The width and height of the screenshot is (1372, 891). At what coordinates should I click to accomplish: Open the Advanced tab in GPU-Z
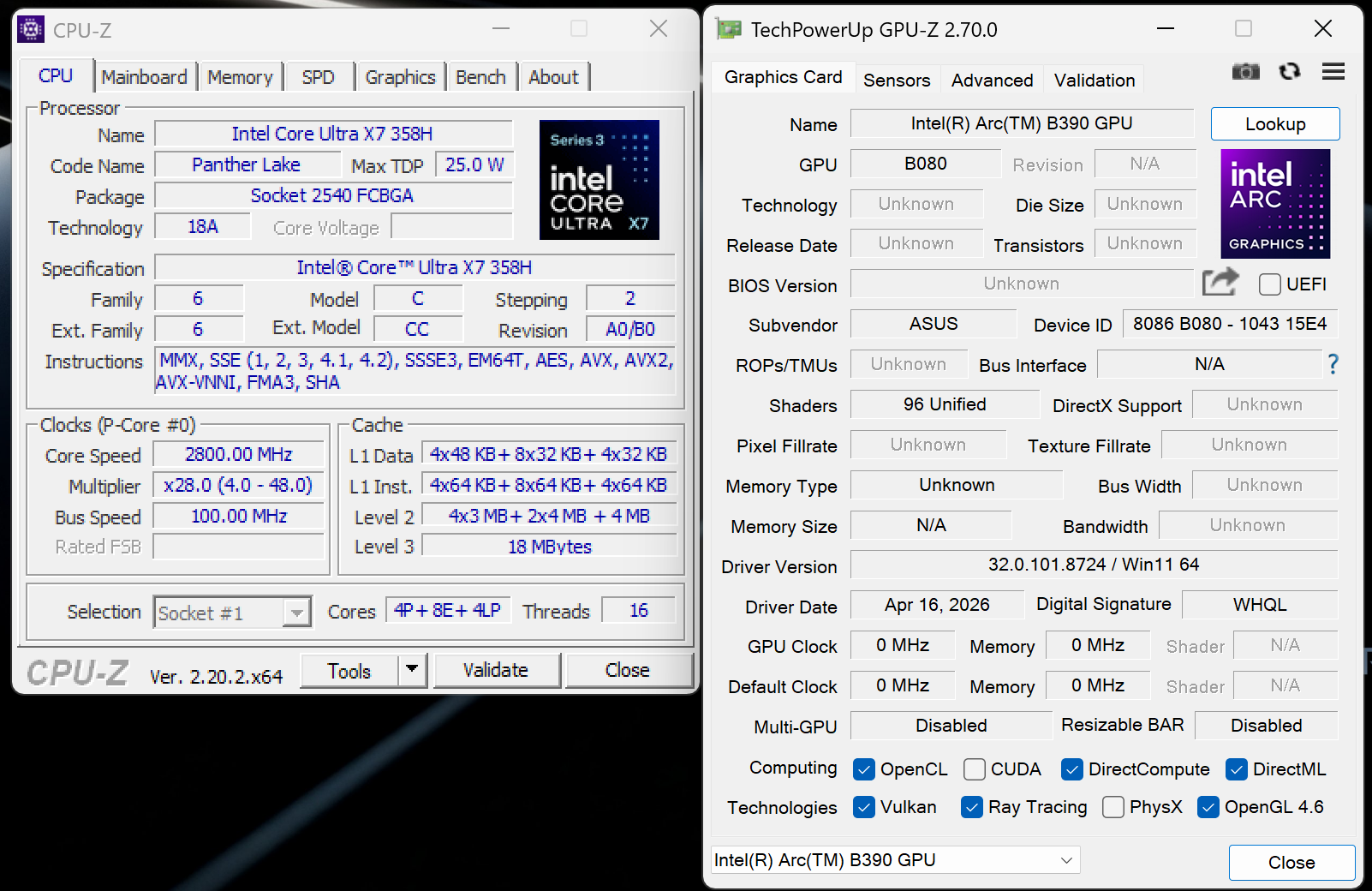(x=993, y=80)
